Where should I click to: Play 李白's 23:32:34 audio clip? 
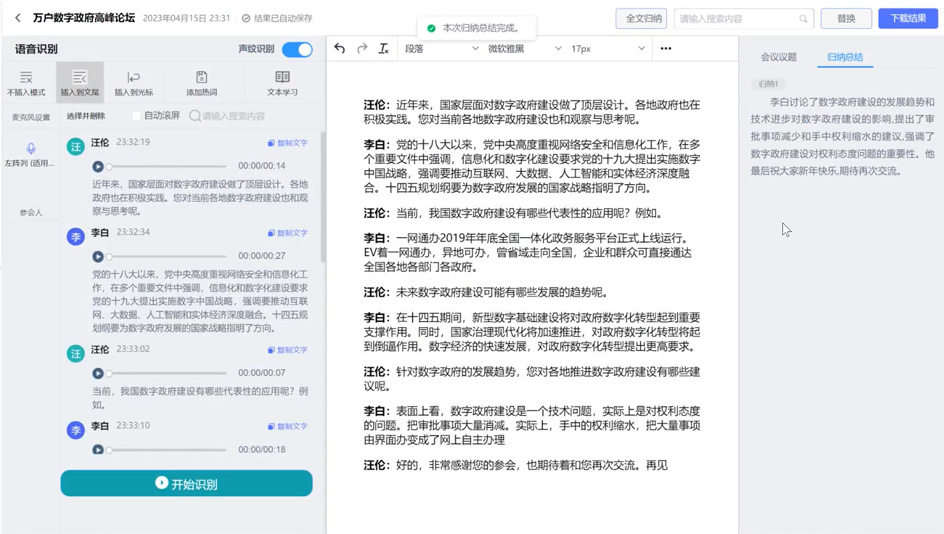pyautogui.click(x=98, y=256)
